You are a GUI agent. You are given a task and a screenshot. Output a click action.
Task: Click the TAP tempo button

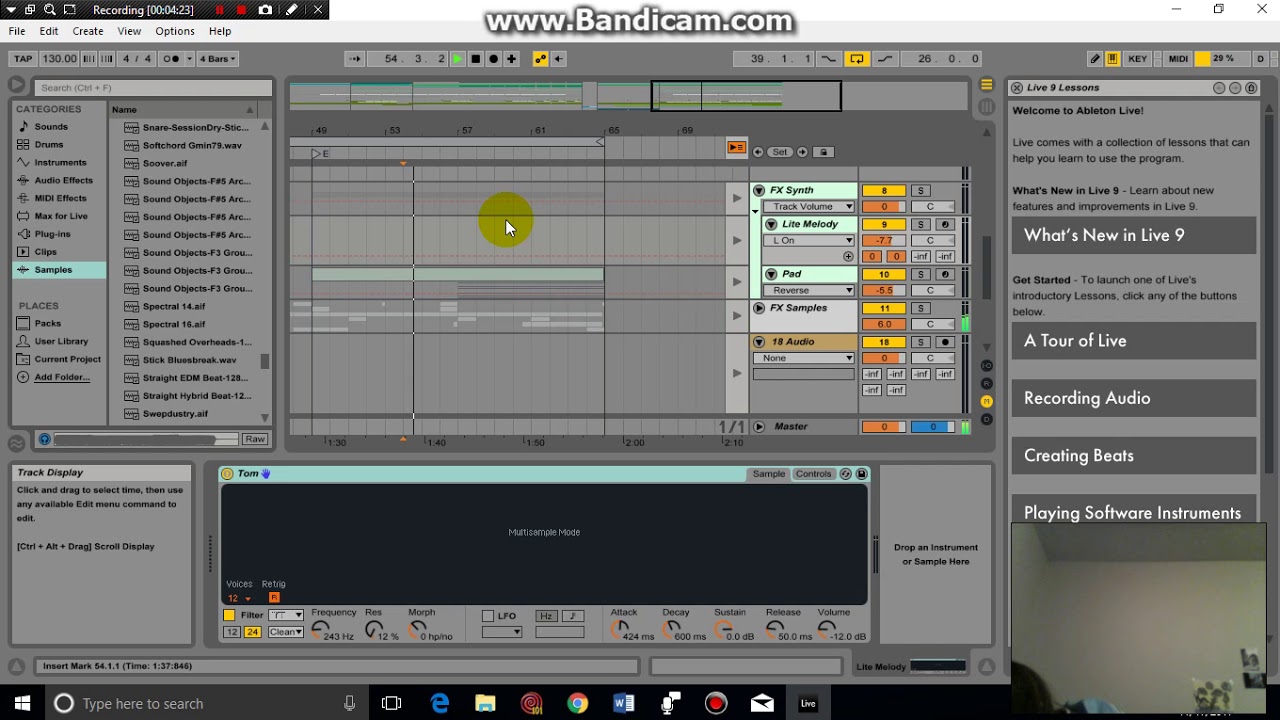pos(23,59)
